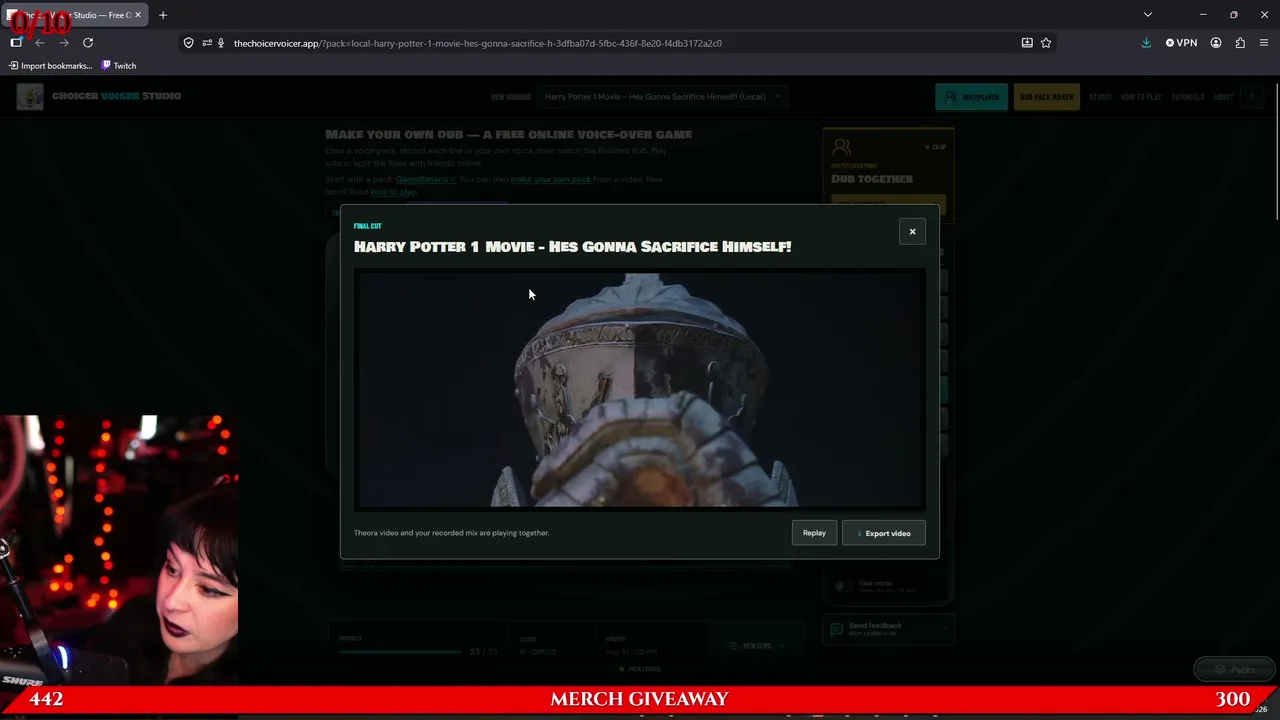This screenshot has height=720, width=1280.
Task: Go back to the previous page
Action: point(40,43)
